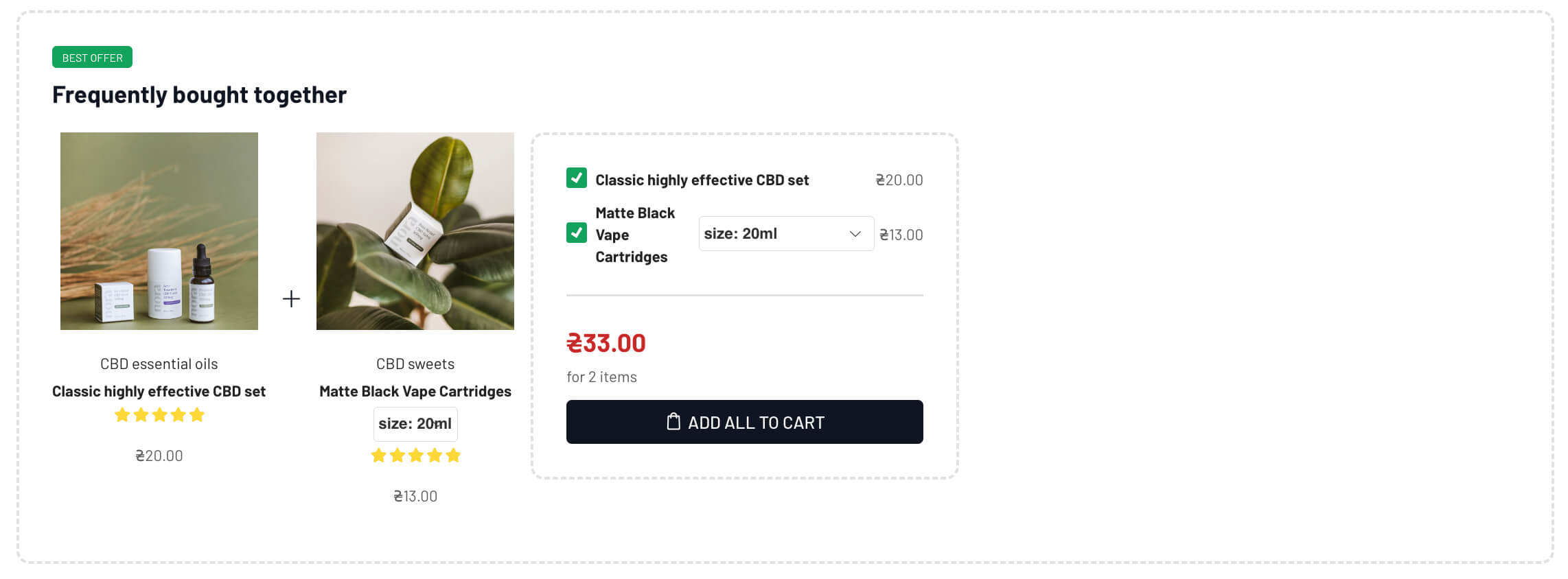This screenshot has height=579, width=1568.
Task: Click the plus icon between products
Action: (291, 299)
